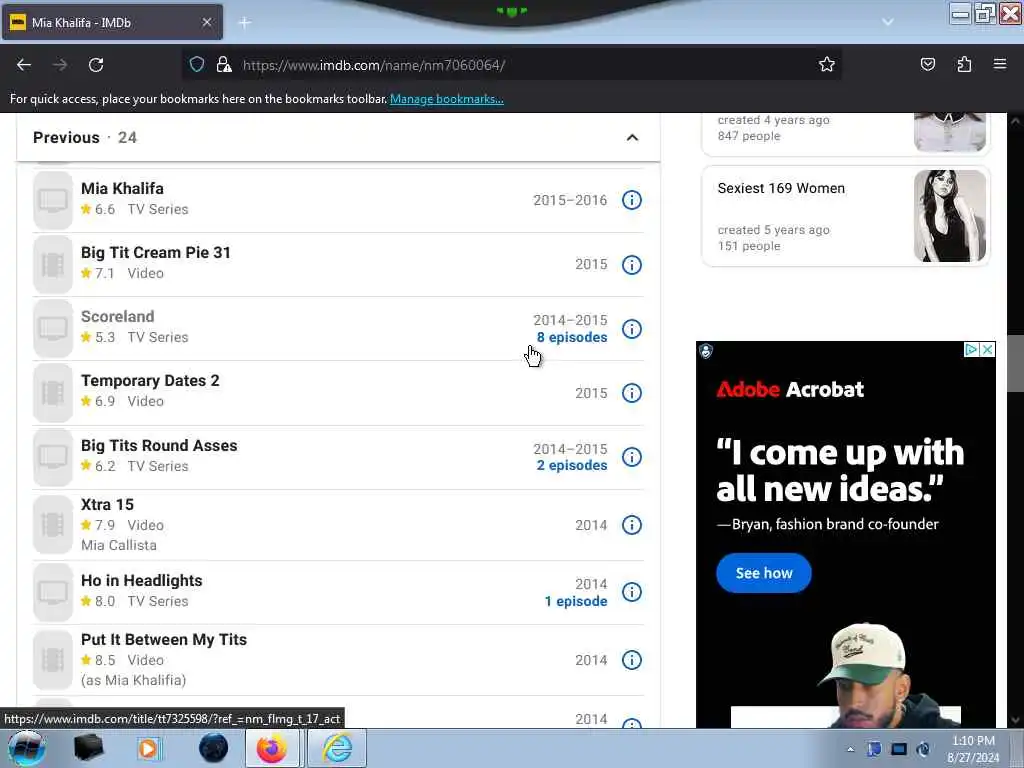Screen dimensions: 1024x768
Task: Open the Ho in Headlights title
Action: point(142,580)
